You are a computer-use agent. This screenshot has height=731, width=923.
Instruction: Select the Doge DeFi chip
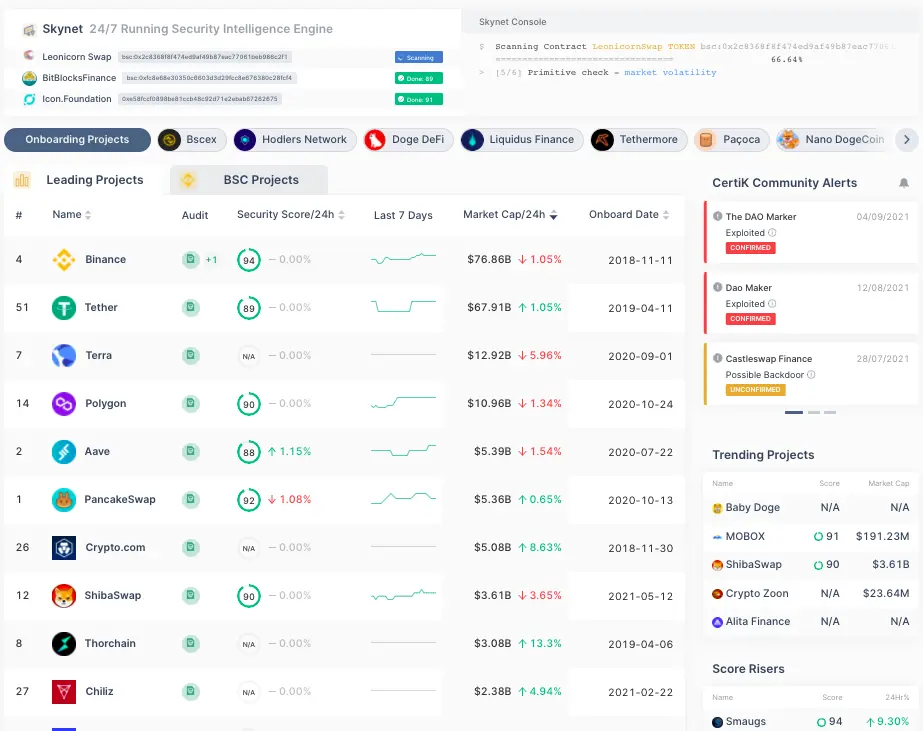409,140
